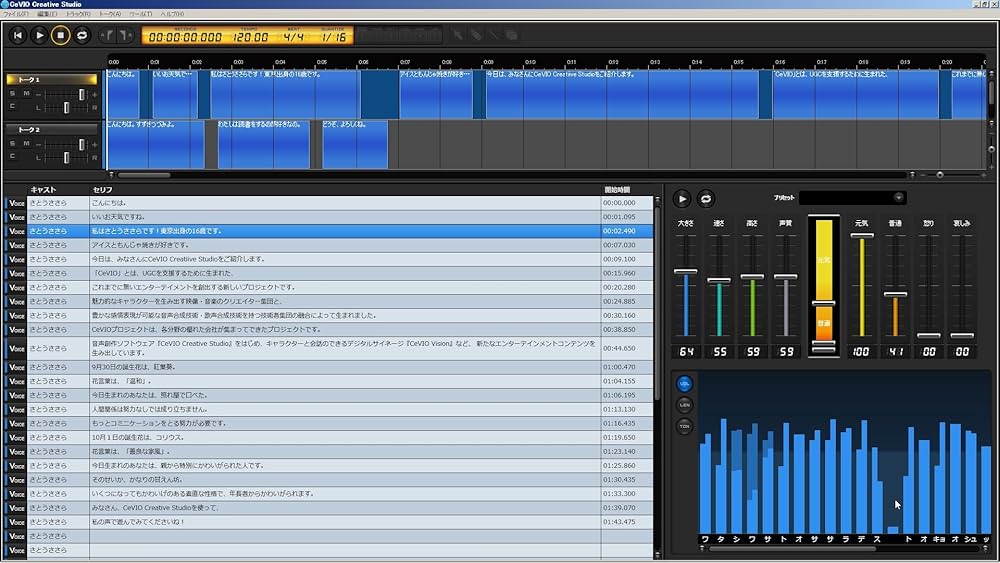Image resolution: width=1000 pixels, height=563 pixels.
Task: Mute (M) the トーク1 track
Action: [26, 93]
